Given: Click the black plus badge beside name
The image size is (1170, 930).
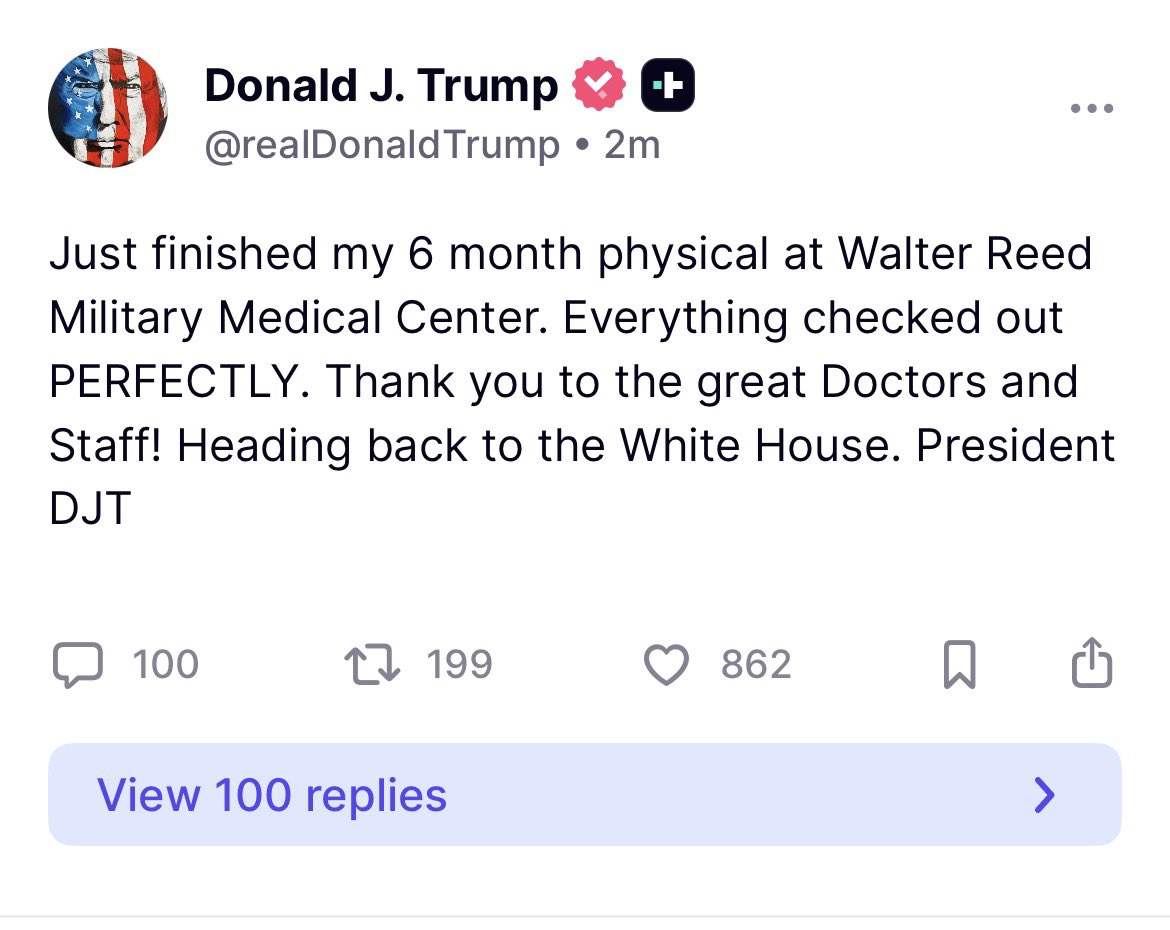Looking at the screenshot, I should click(x=668, y=85).
